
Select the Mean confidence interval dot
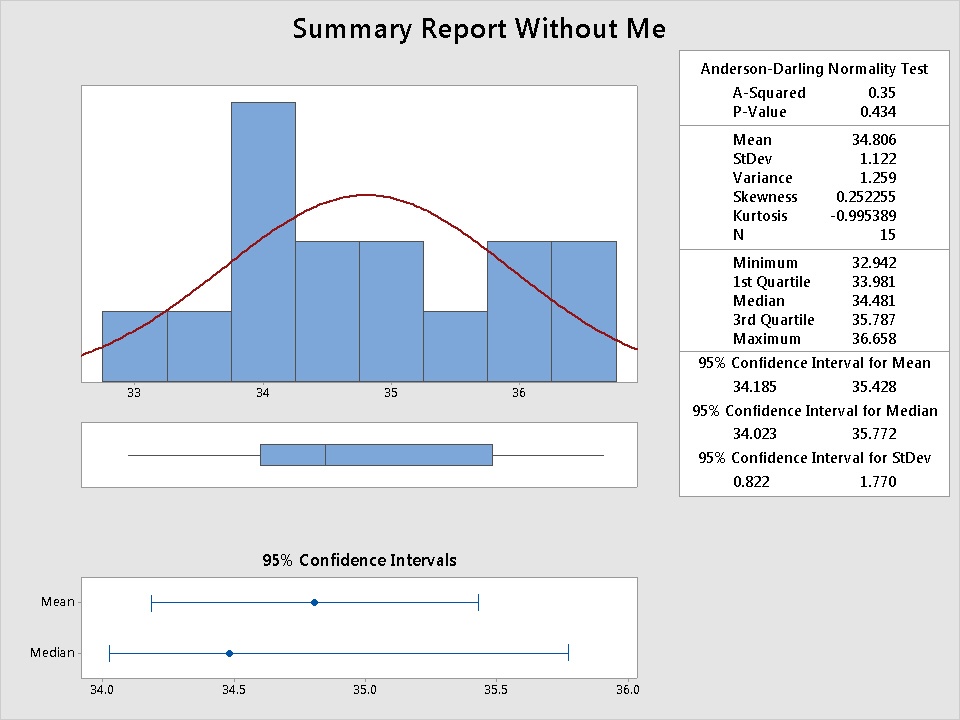[x=314, y=602]
